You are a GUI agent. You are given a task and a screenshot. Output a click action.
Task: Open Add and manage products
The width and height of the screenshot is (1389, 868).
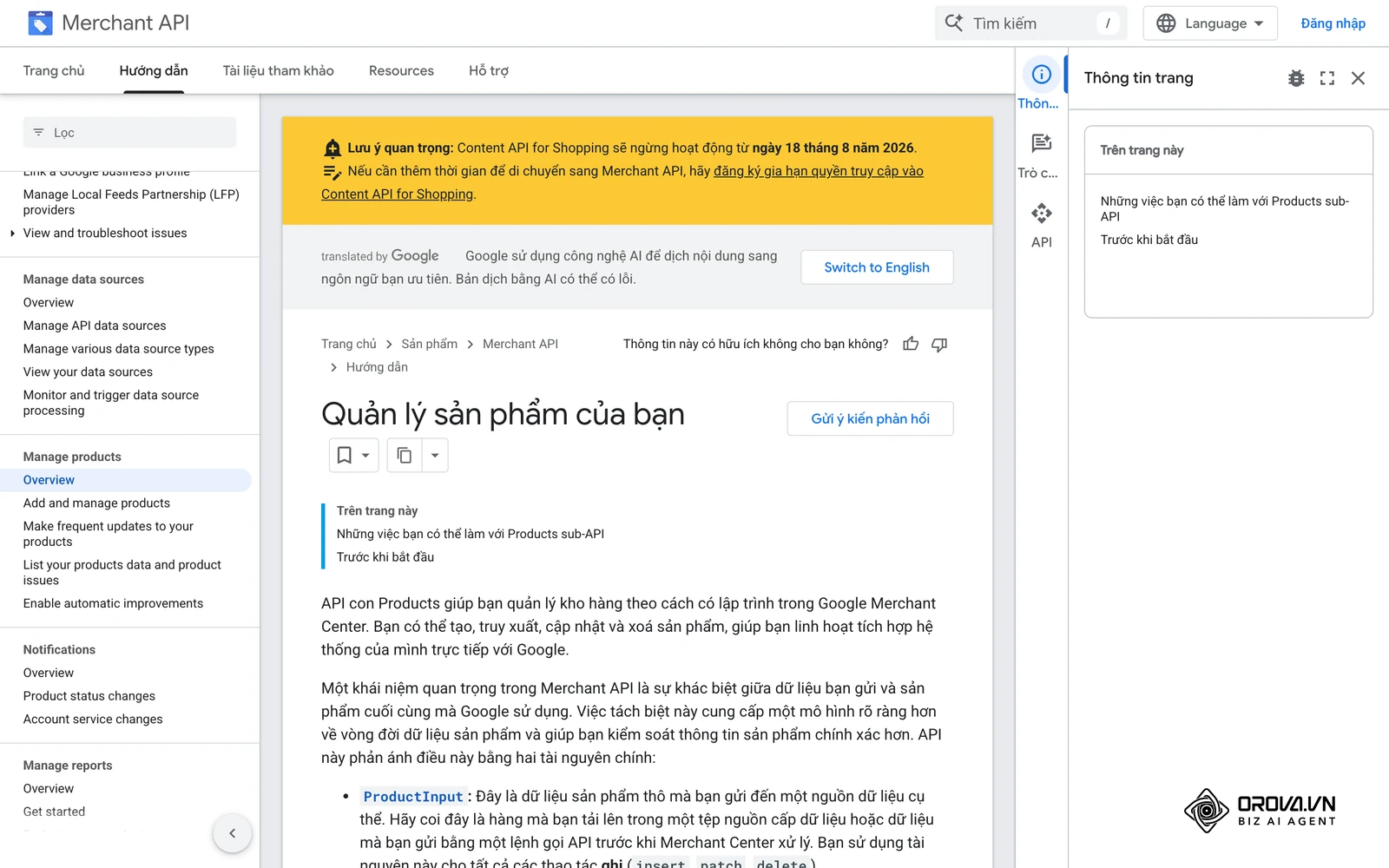tap(96, 503)
